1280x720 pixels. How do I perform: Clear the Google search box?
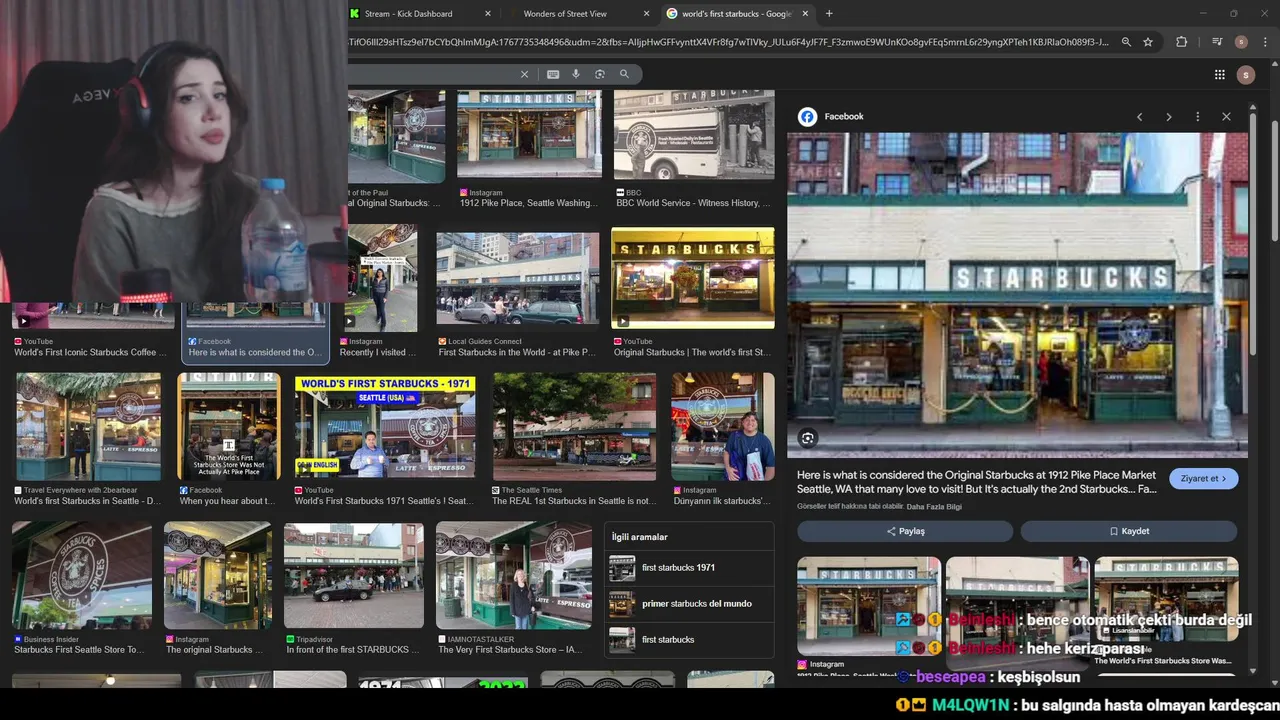coord(524,74)
